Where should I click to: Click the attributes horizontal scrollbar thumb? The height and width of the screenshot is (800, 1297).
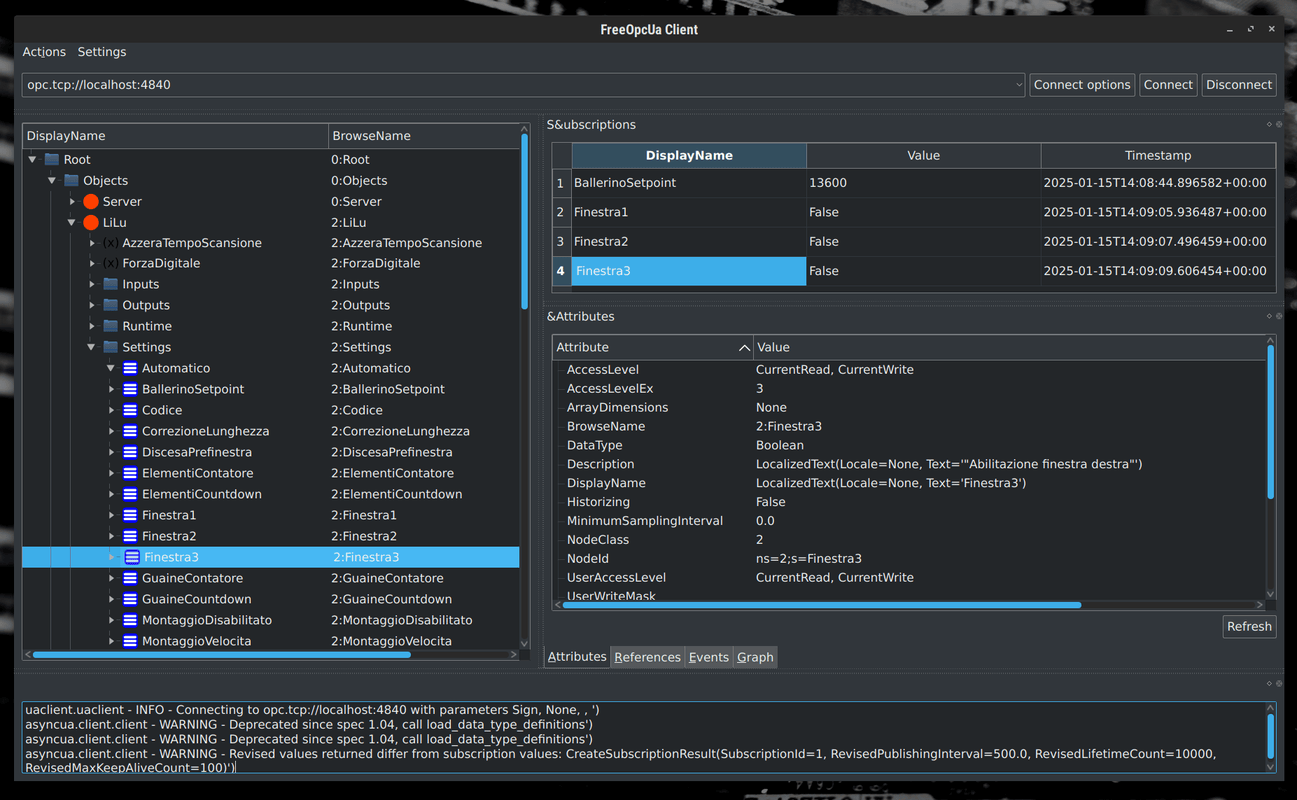[x=822, y=605]
